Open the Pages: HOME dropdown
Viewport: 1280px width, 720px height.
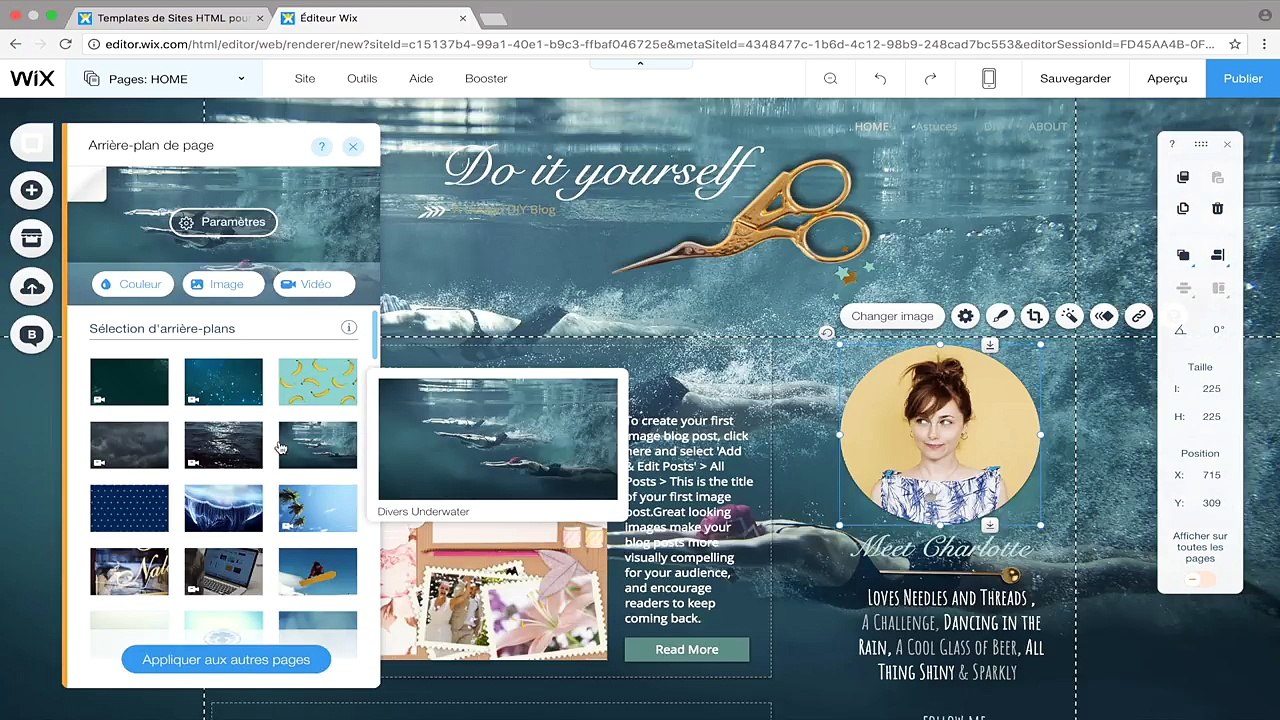164,79
